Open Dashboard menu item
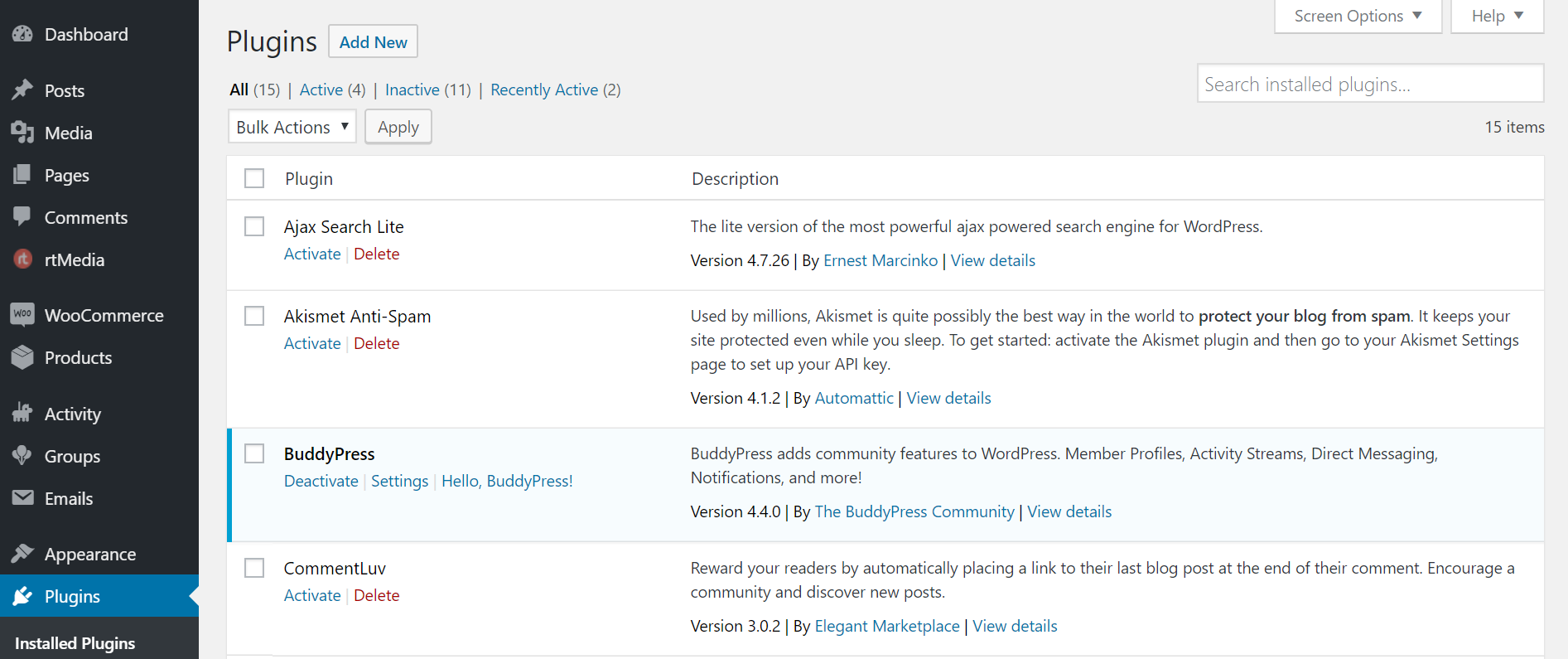Image resolution: width=1568 pixels, height=659 pixels. click(x=86, y=34)
